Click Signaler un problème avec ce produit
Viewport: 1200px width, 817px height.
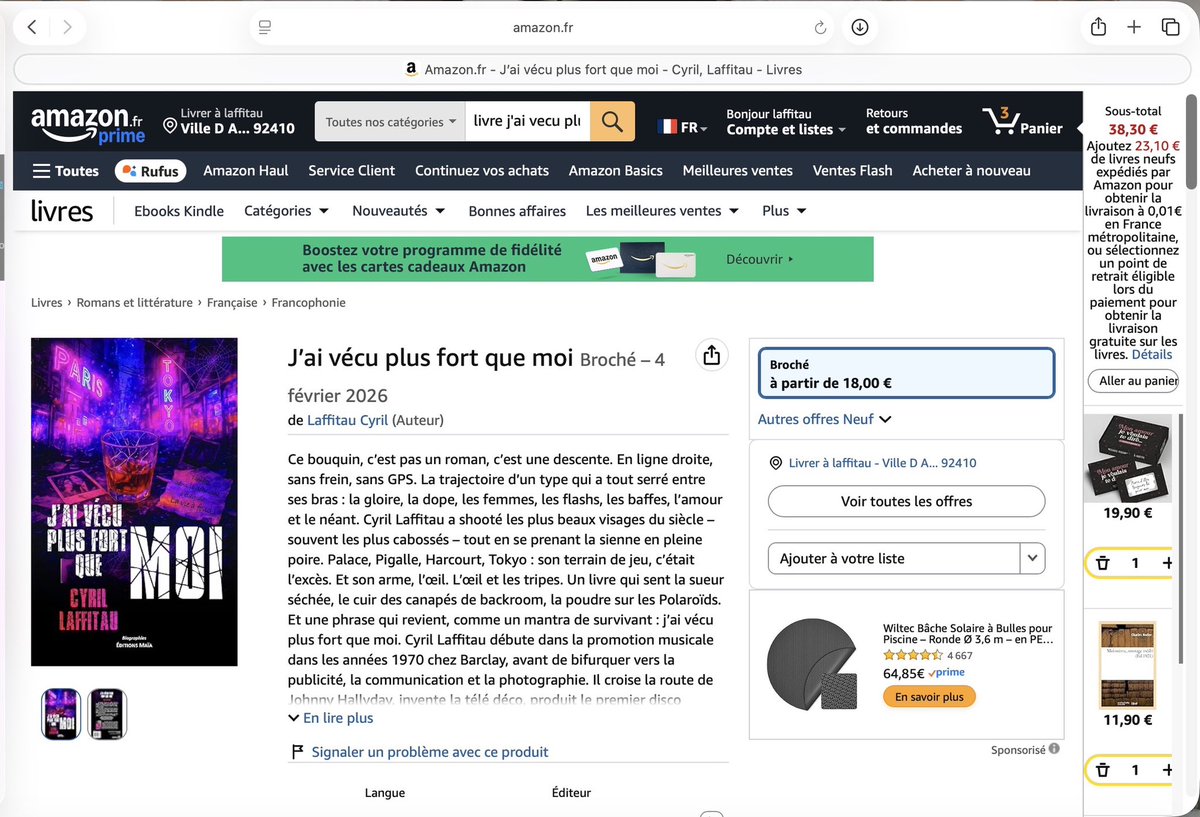coord(429,752)
